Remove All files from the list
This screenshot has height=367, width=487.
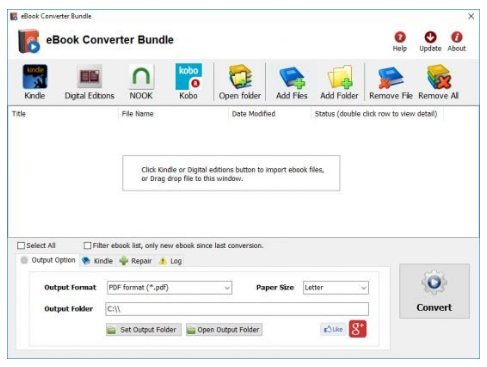pyautogui.click(x=438, y=82)
